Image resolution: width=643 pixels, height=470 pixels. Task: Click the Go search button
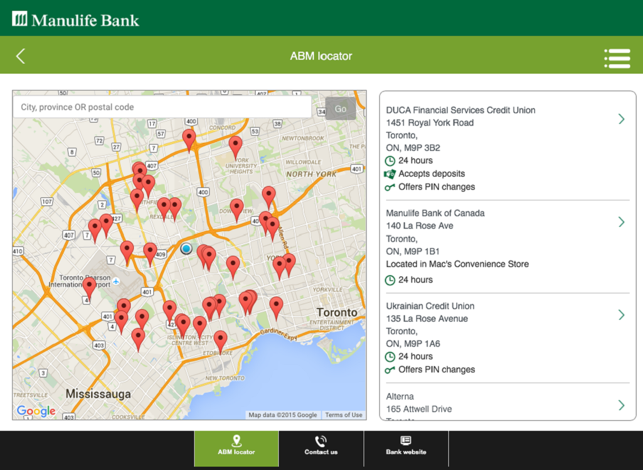340,109
